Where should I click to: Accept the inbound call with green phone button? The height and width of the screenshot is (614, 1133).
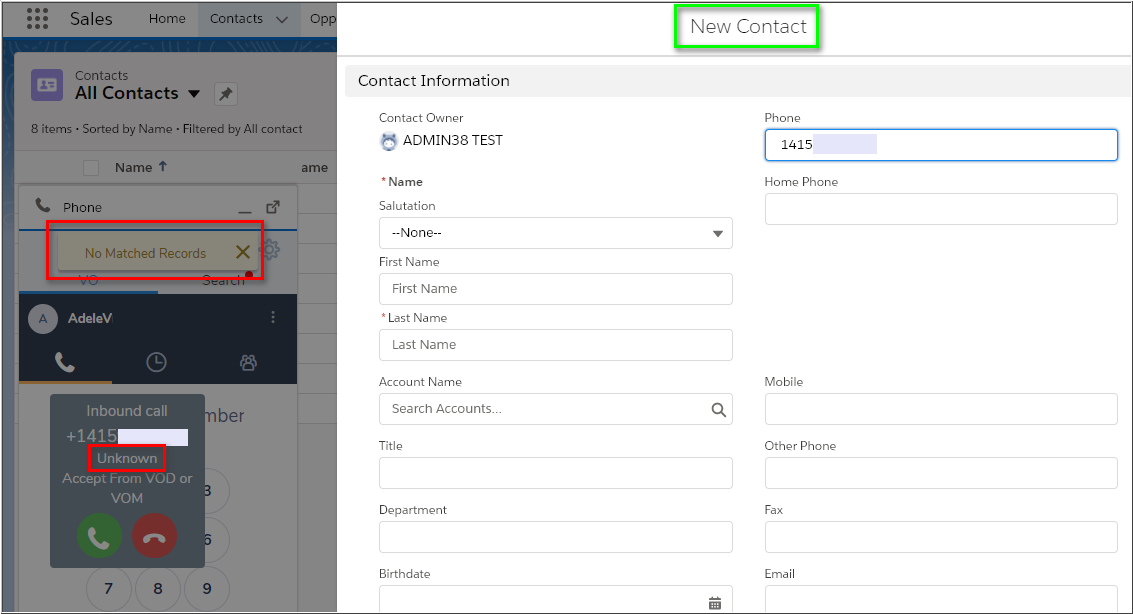(99, 537)
